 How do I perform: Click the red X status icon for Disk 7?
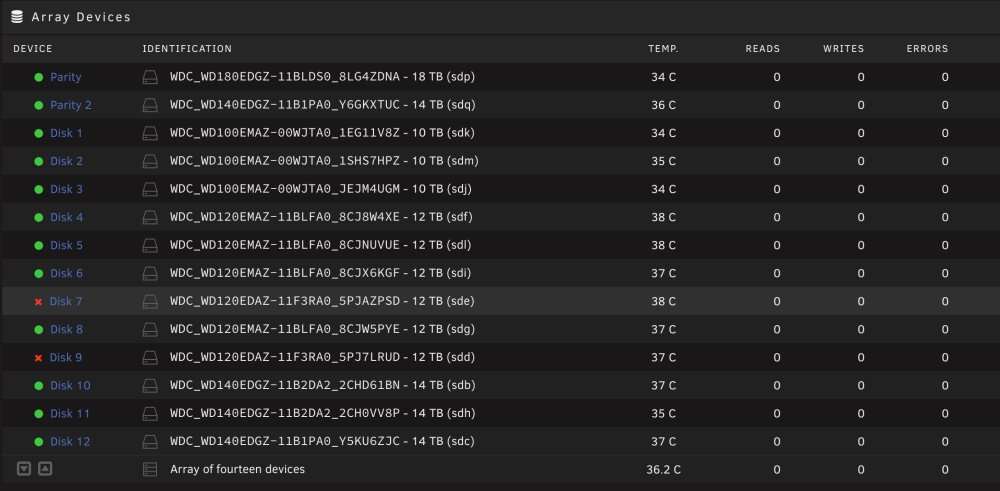coord(38,302)
